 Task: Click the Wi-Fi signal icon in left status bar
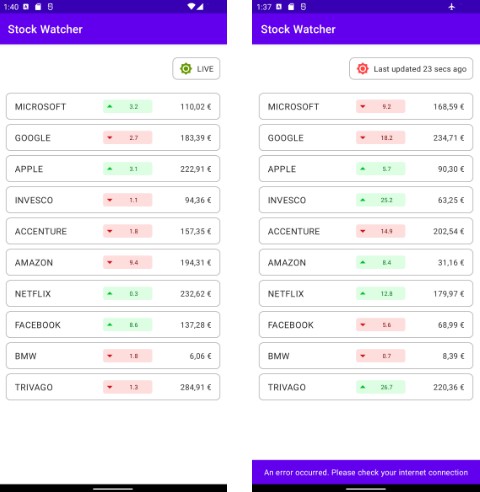click(191, 6)
